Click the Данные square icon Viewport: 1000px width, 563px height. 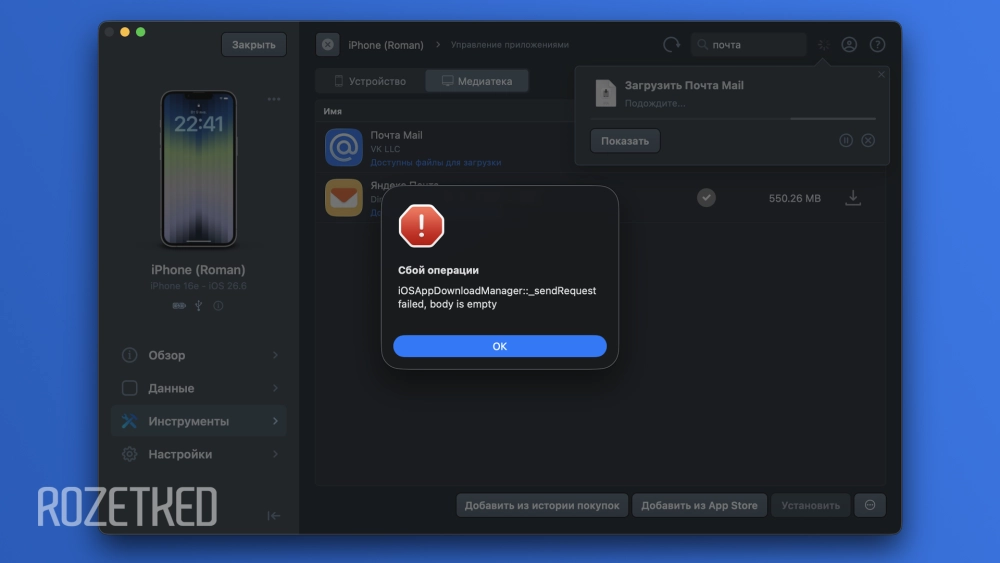pos(129,388)
